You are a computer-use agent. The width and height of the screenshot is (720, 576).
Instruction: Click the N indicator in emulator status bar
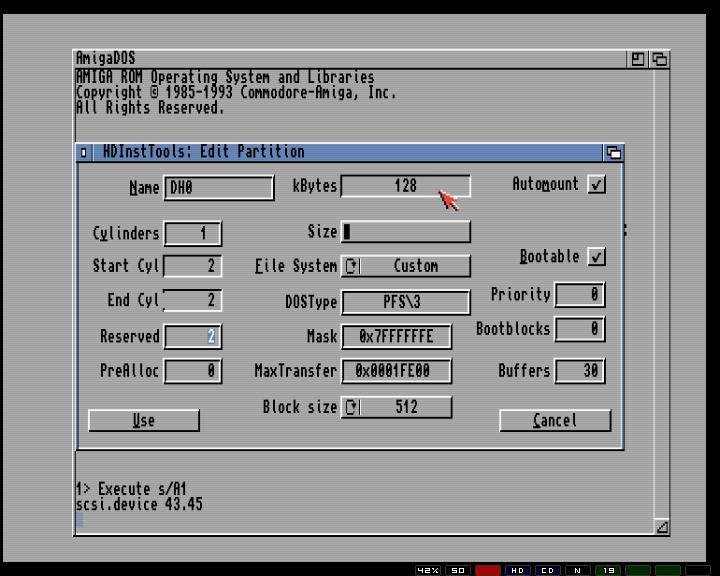pyautogui.click(x=578, y=570)
